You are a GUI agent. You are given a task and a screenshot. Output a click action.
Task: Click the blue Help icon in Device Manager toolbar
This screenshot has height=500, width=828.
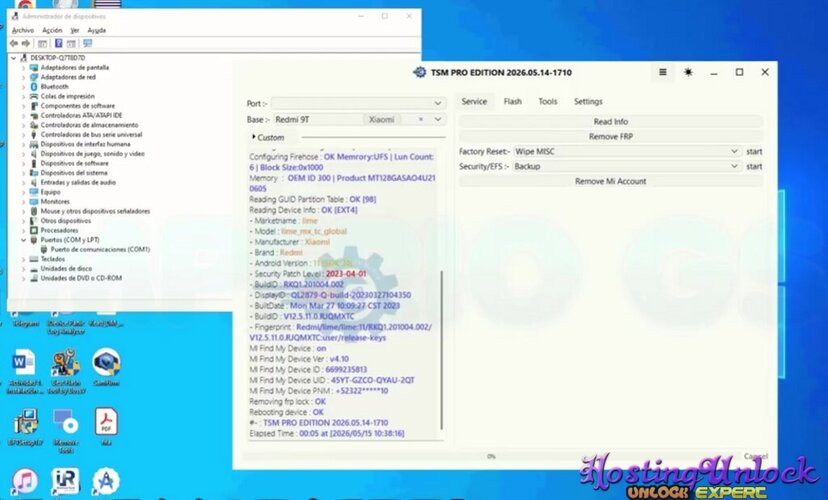tap(59, 43)
